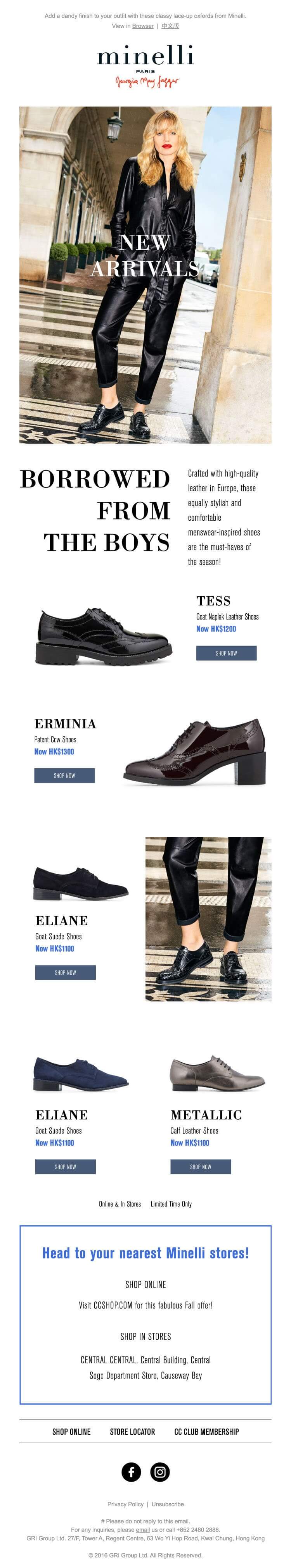291x1568 pixels.
Task: Click the Unsubscribe link
Action: 168,1503
